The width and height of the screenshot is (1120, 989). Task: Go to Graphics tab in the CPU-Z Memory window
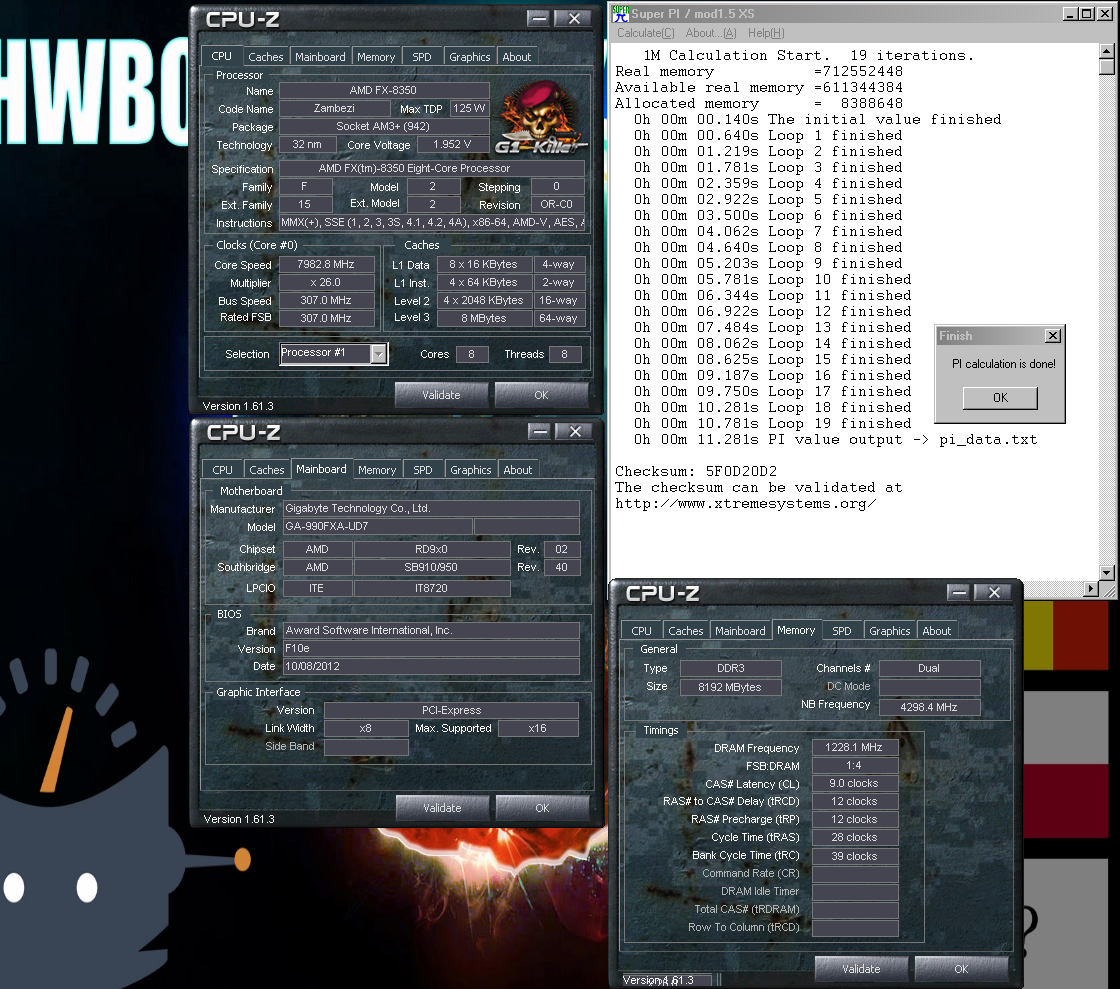[889, 631]
